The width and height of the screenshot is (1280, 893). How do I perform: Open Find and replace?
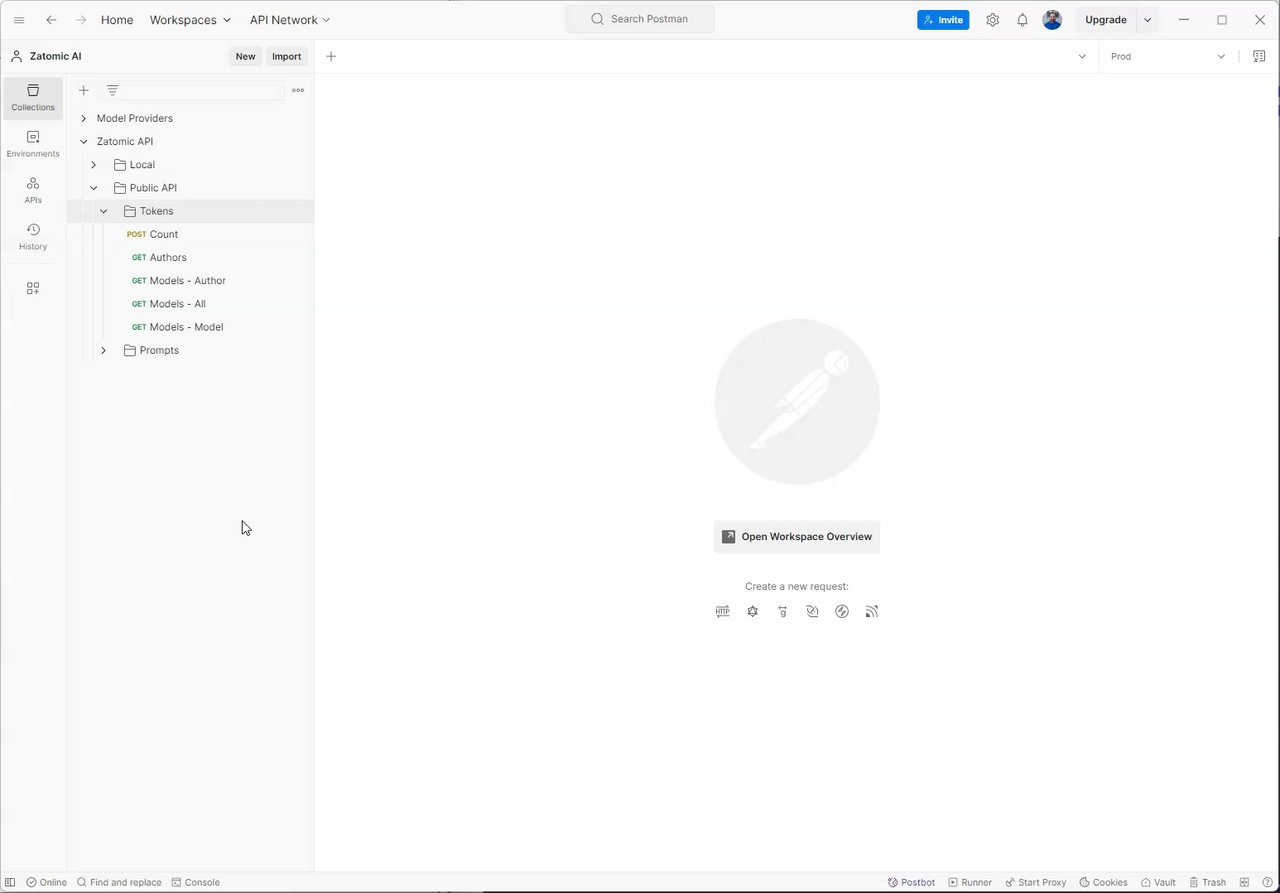point(119,882)
